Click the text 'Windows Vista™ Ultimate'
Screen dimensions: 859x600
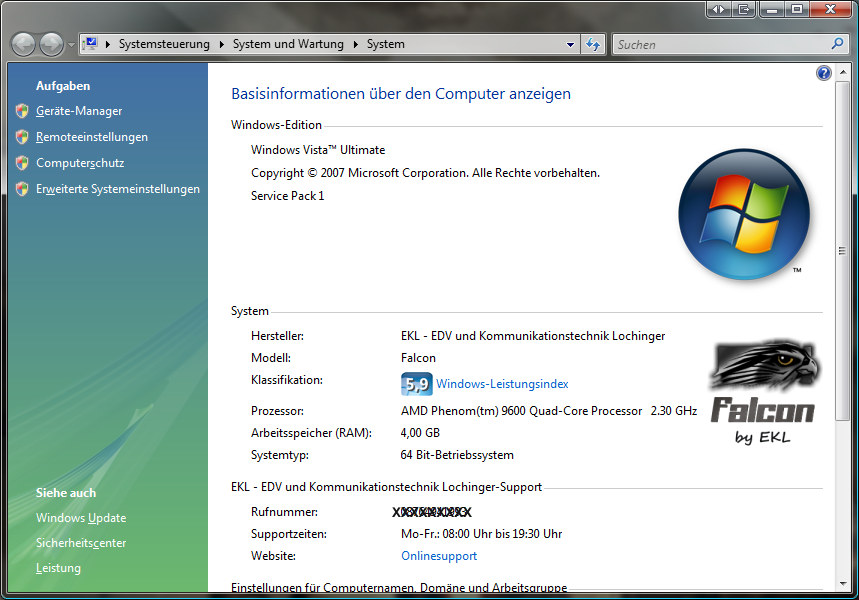click(318, 150)
